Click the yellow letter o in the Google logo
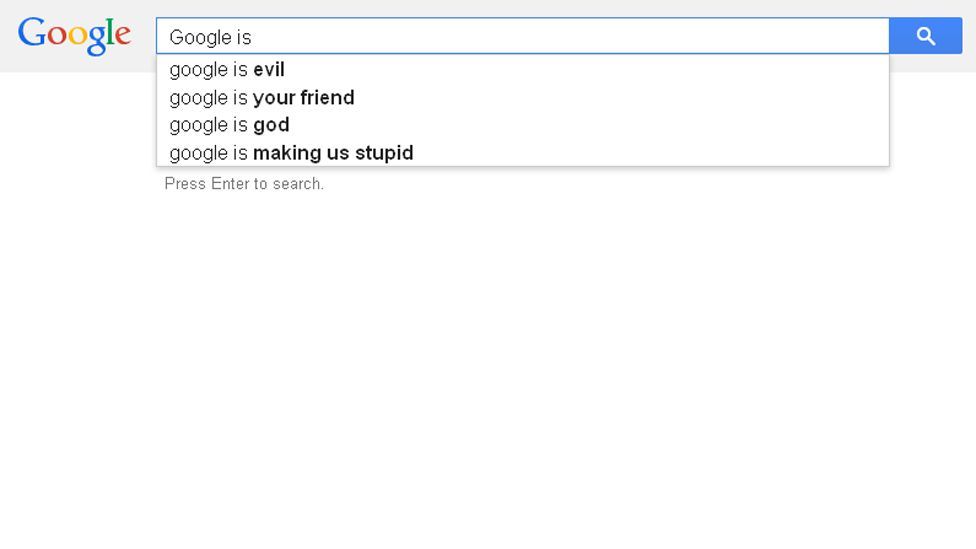 point(78,35)
